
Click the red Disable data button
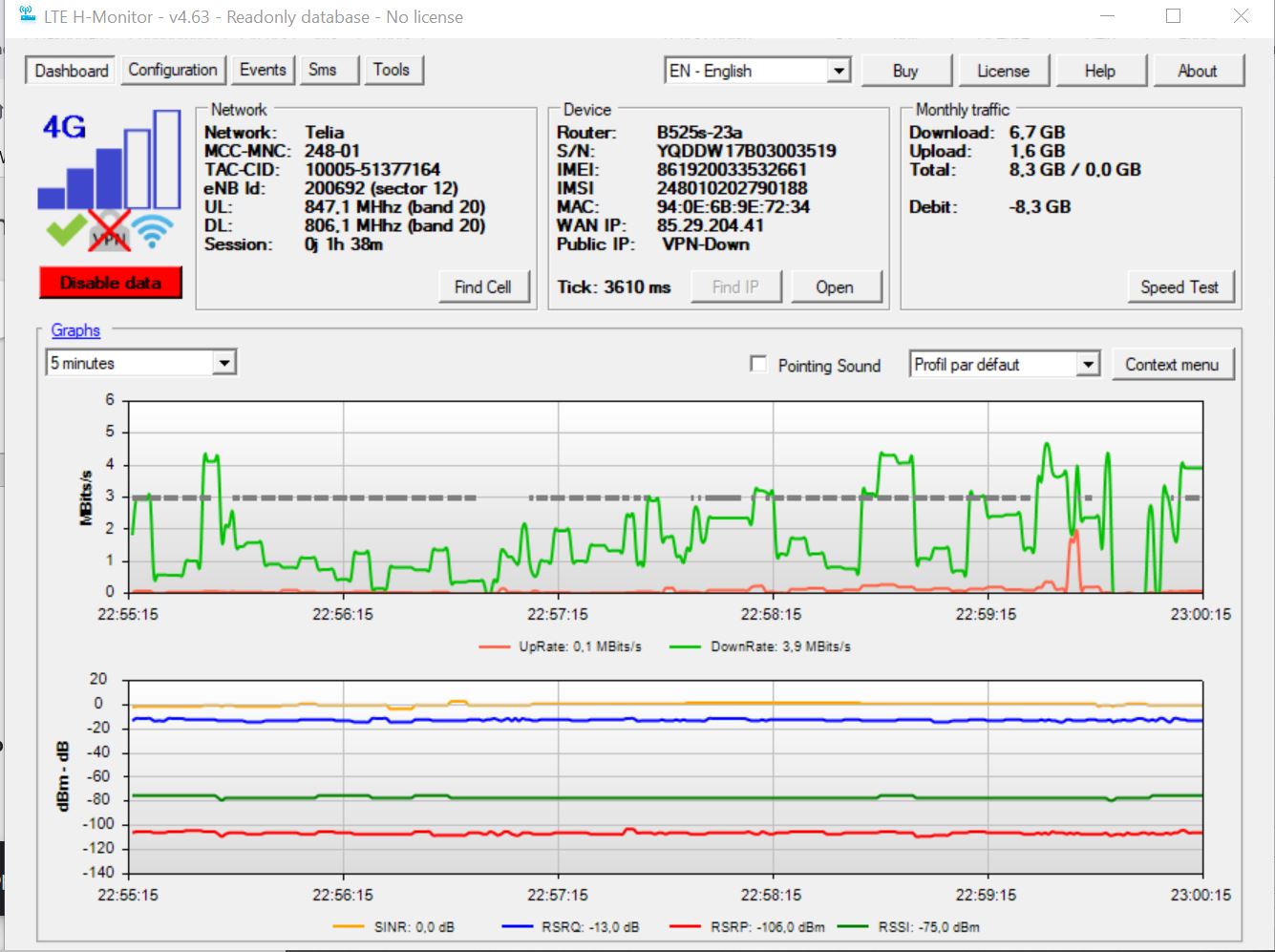tap(111, 283)
